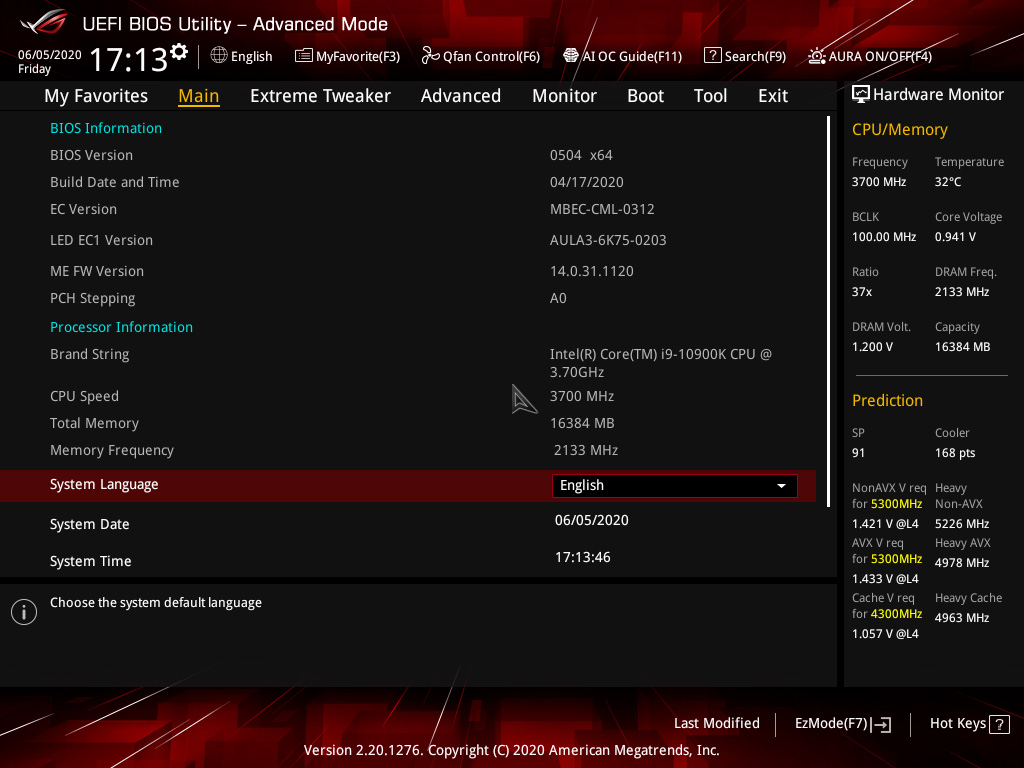Click the DRAM Volt. 1.200 V reading
The height and width of the screenshot is (768, 1024).
(872, 347)
